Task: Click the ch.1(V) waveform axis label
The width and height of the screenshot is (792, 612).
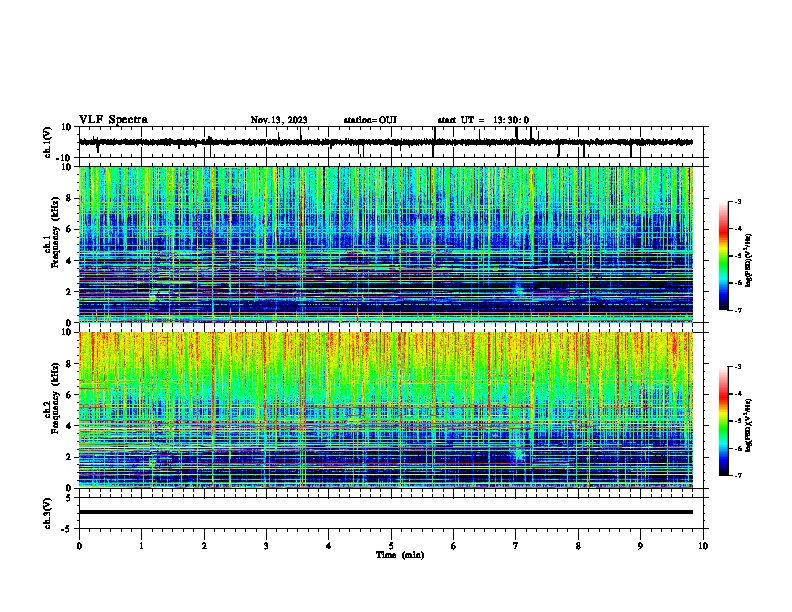Action: coord(48,142)
